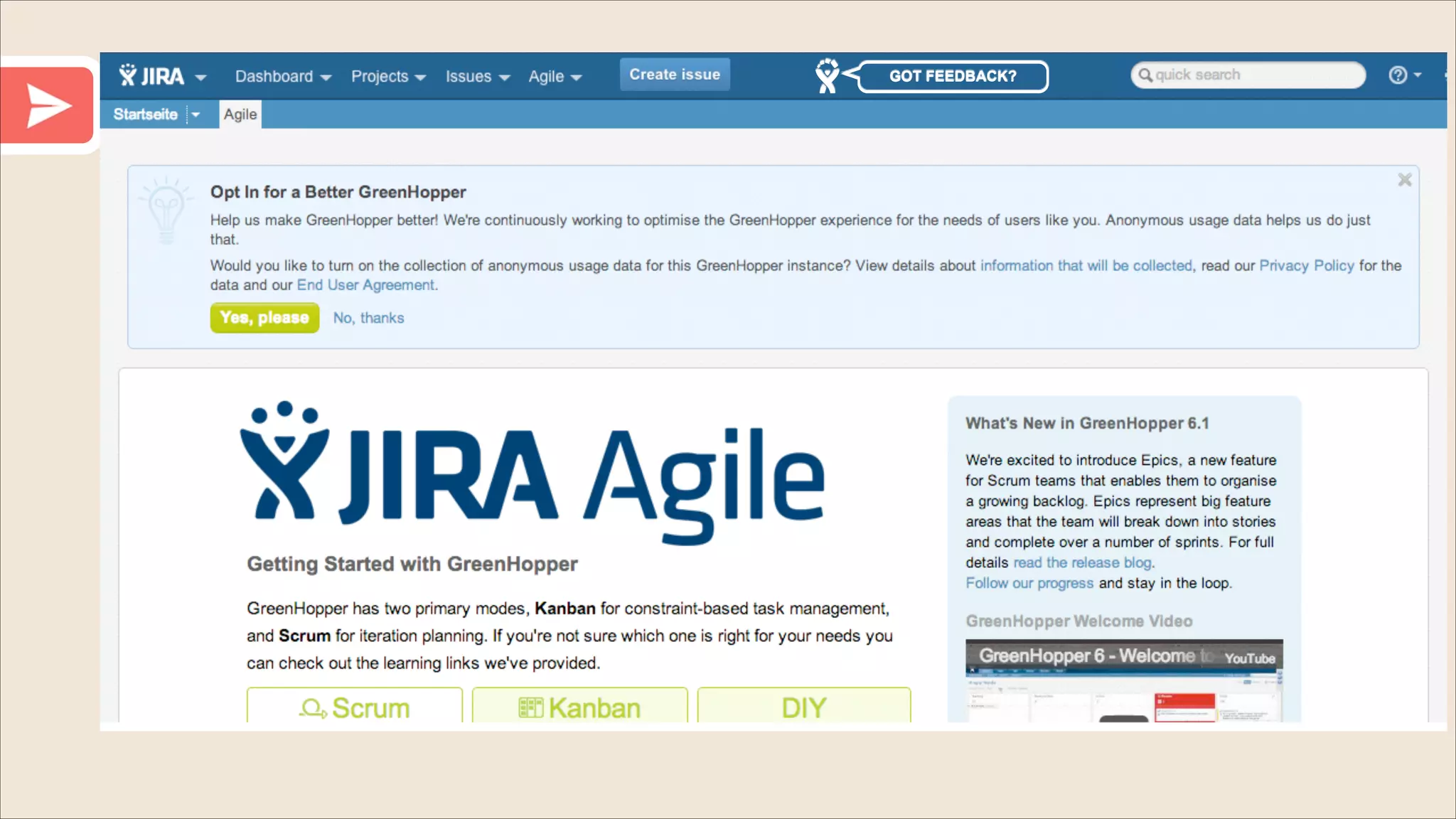Accept with Yes, please button
The image size is (1456, 819).
[264, 318]
